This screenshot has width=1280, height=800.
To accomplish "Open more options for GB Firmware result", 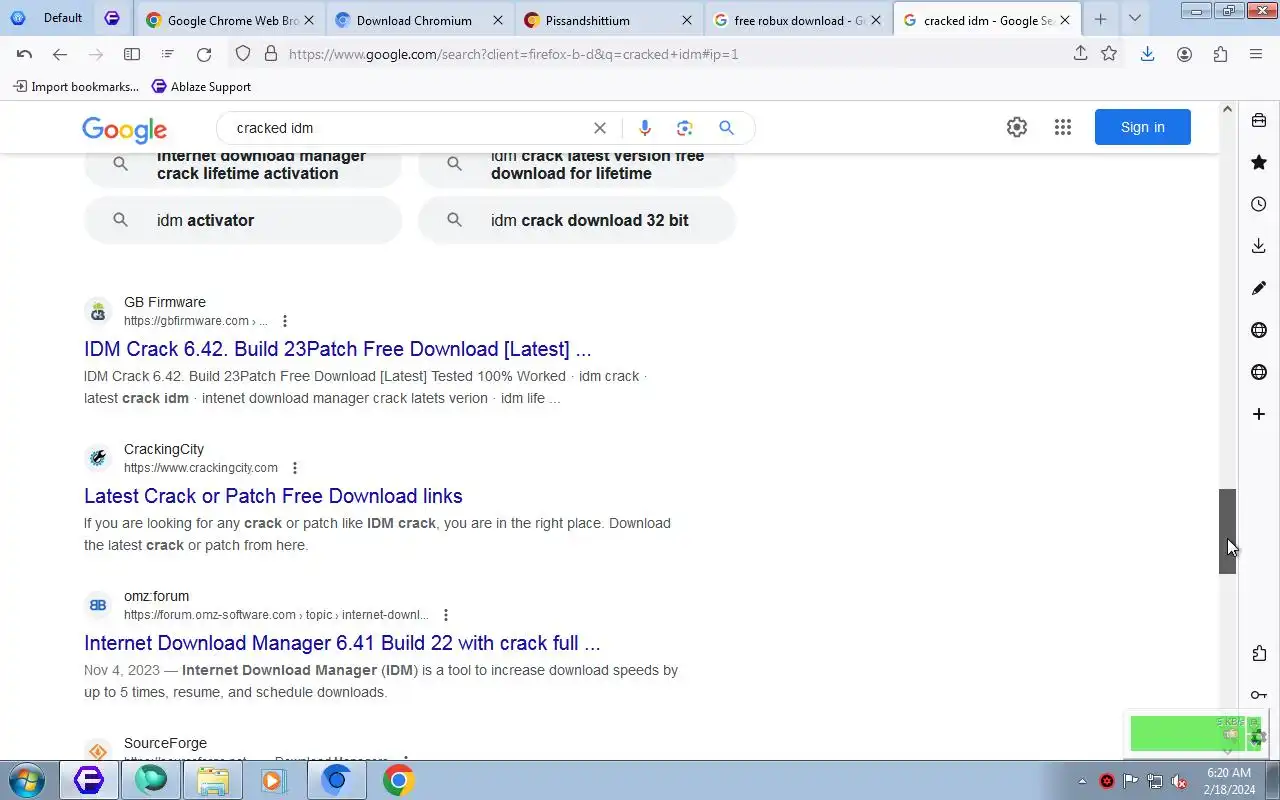I will click(285, 321).
